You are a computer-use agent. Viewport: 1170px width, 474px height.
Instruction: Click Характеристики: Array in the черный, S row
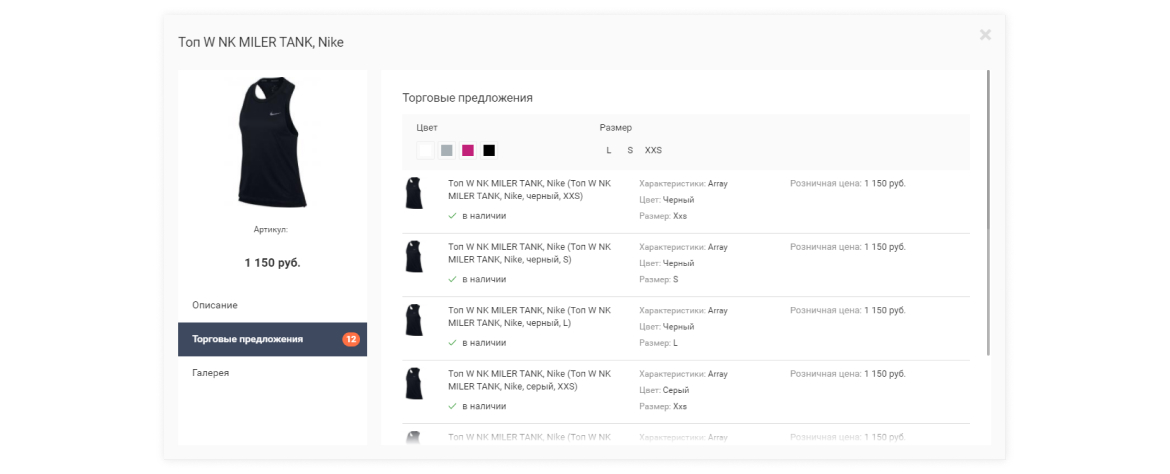683,246
